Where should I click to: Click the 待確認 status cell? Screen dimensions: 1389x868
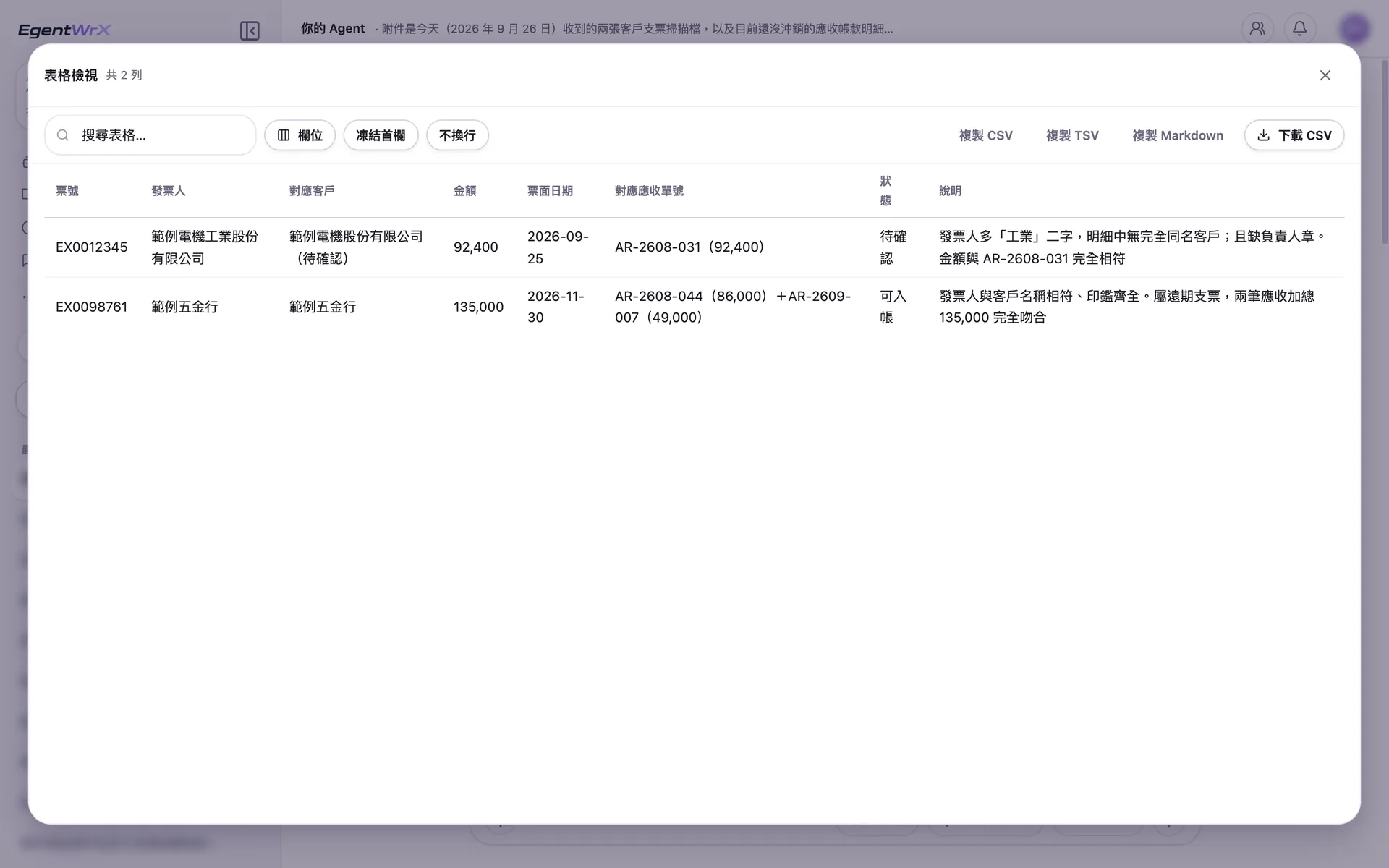tap(893, 247)
